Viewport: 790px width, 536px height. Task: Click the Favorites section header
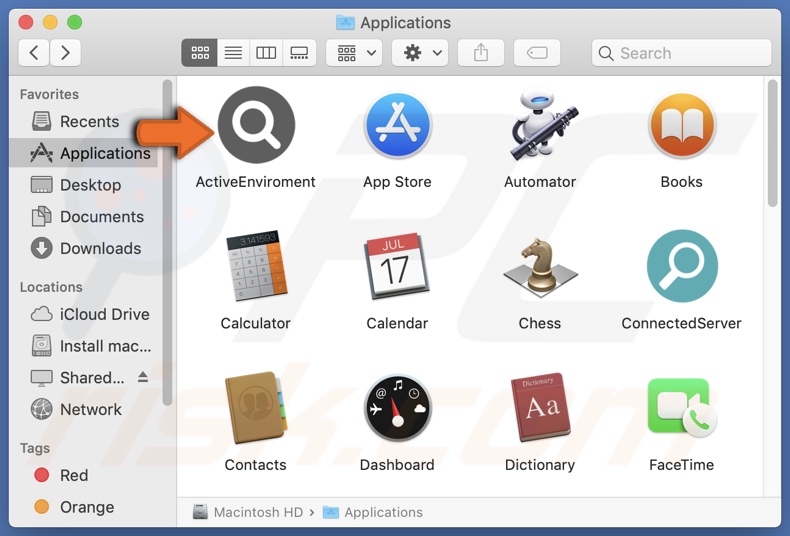point(49,94)
